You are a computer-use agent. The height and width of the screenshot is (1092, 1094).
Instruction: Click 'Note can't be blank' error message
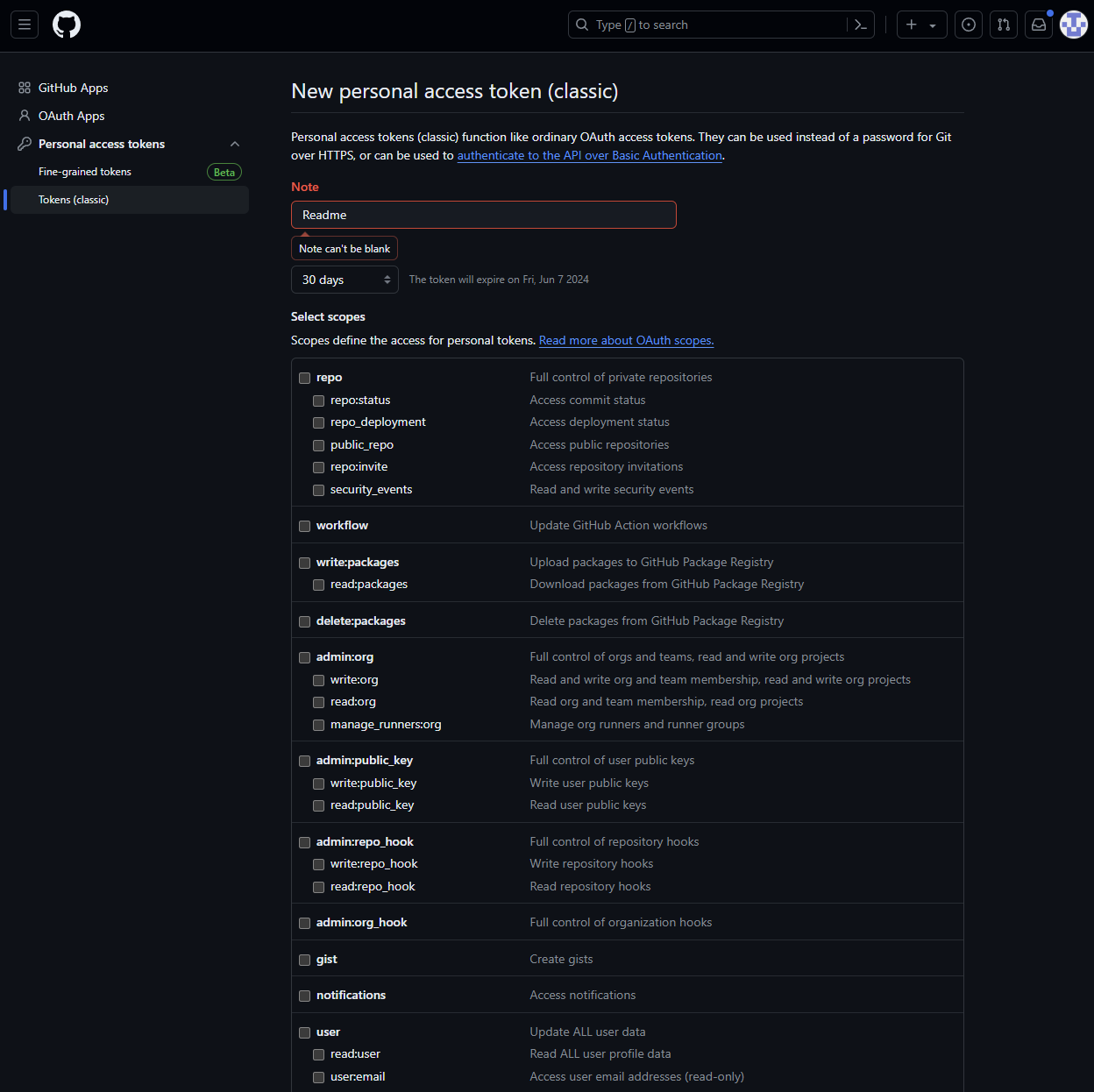click(x=345, y=249)
